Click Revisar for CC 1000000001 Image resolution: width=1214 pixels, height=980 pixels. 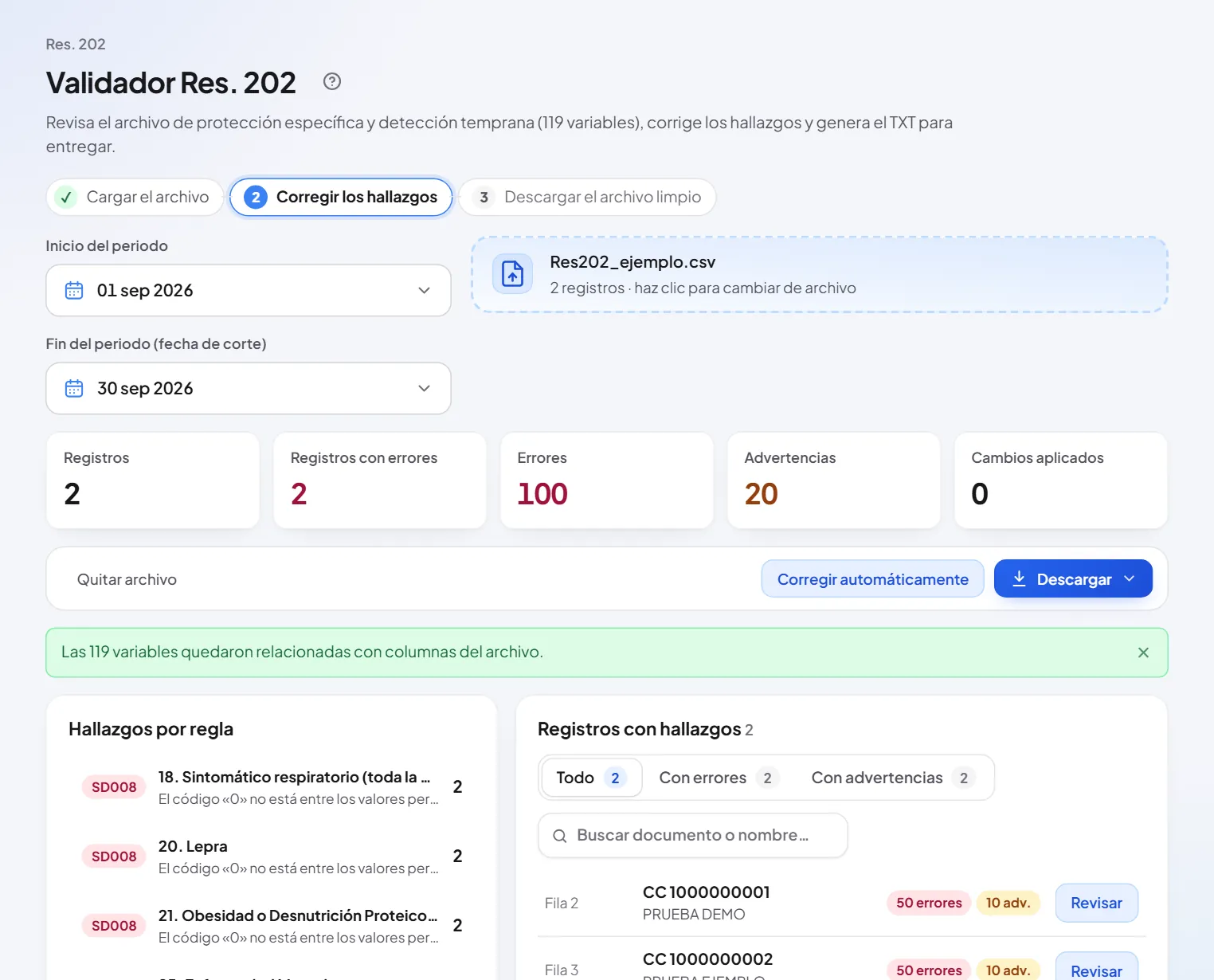tap(1096, 903)
